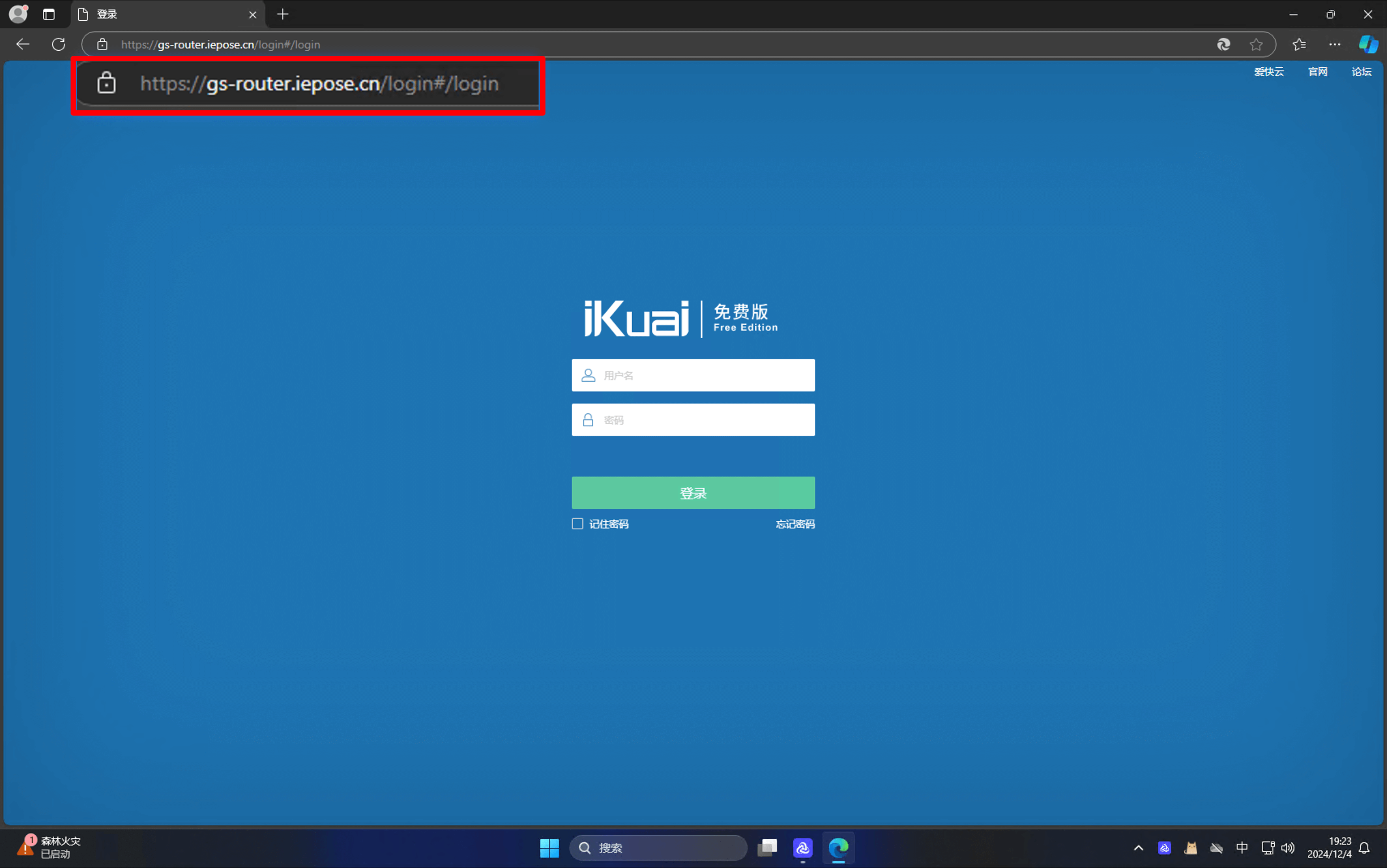The width and height of the screenshot is (1387, 868).
Task: Open the tab actions menu icon
Action: [x=49, y=14]
